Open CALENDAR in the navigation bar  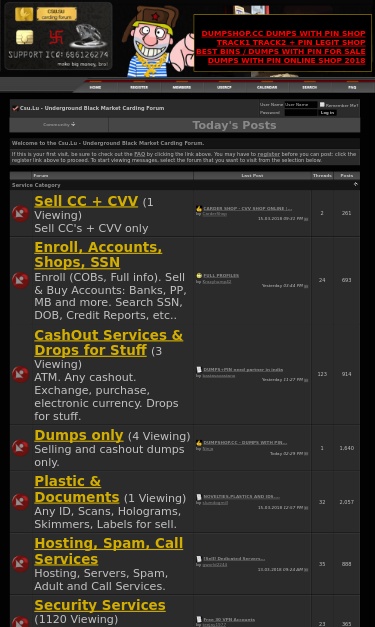(267, 87)
